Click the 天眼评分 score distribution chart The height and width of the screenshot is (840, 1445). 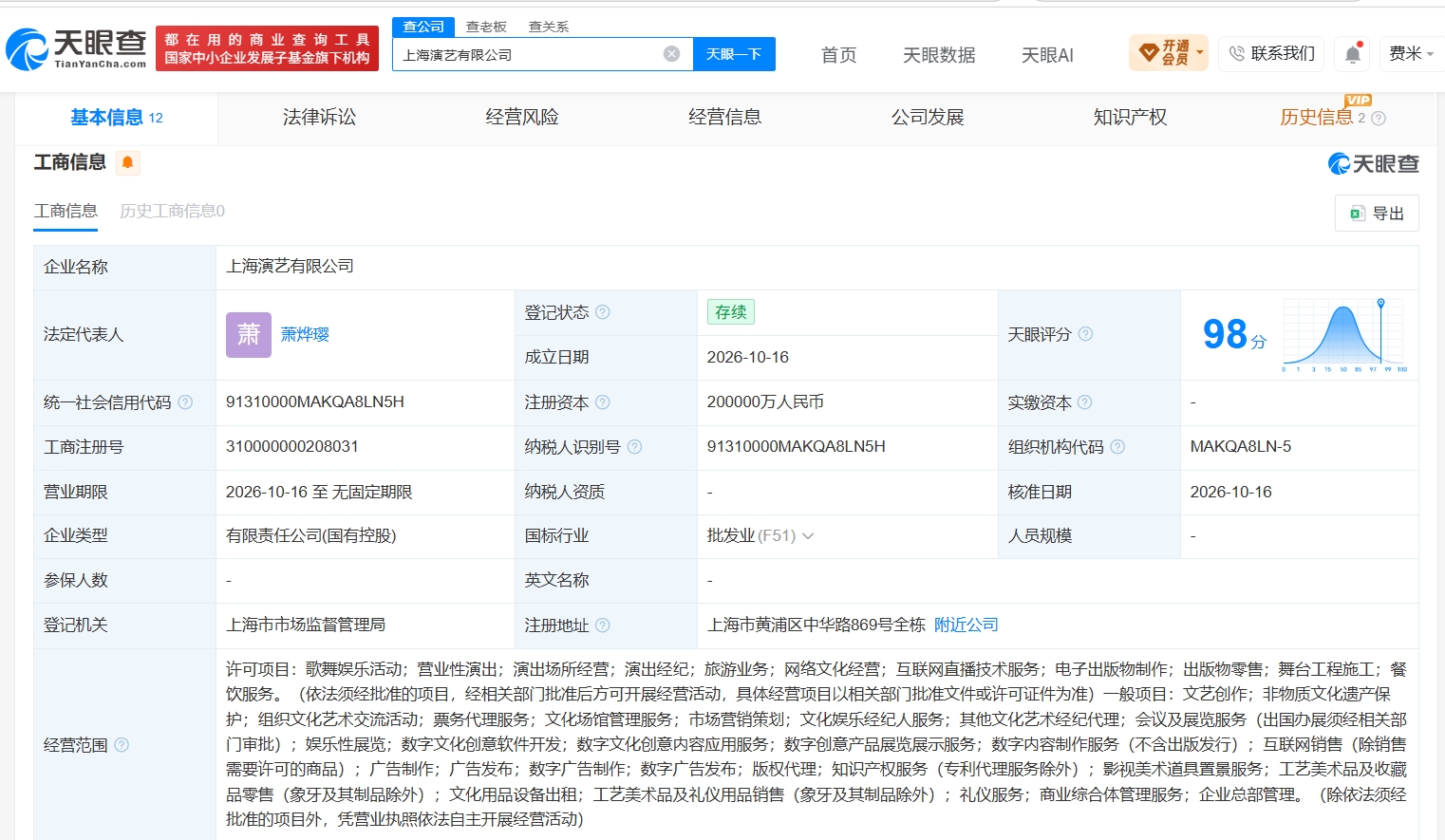click(1345, 335)
